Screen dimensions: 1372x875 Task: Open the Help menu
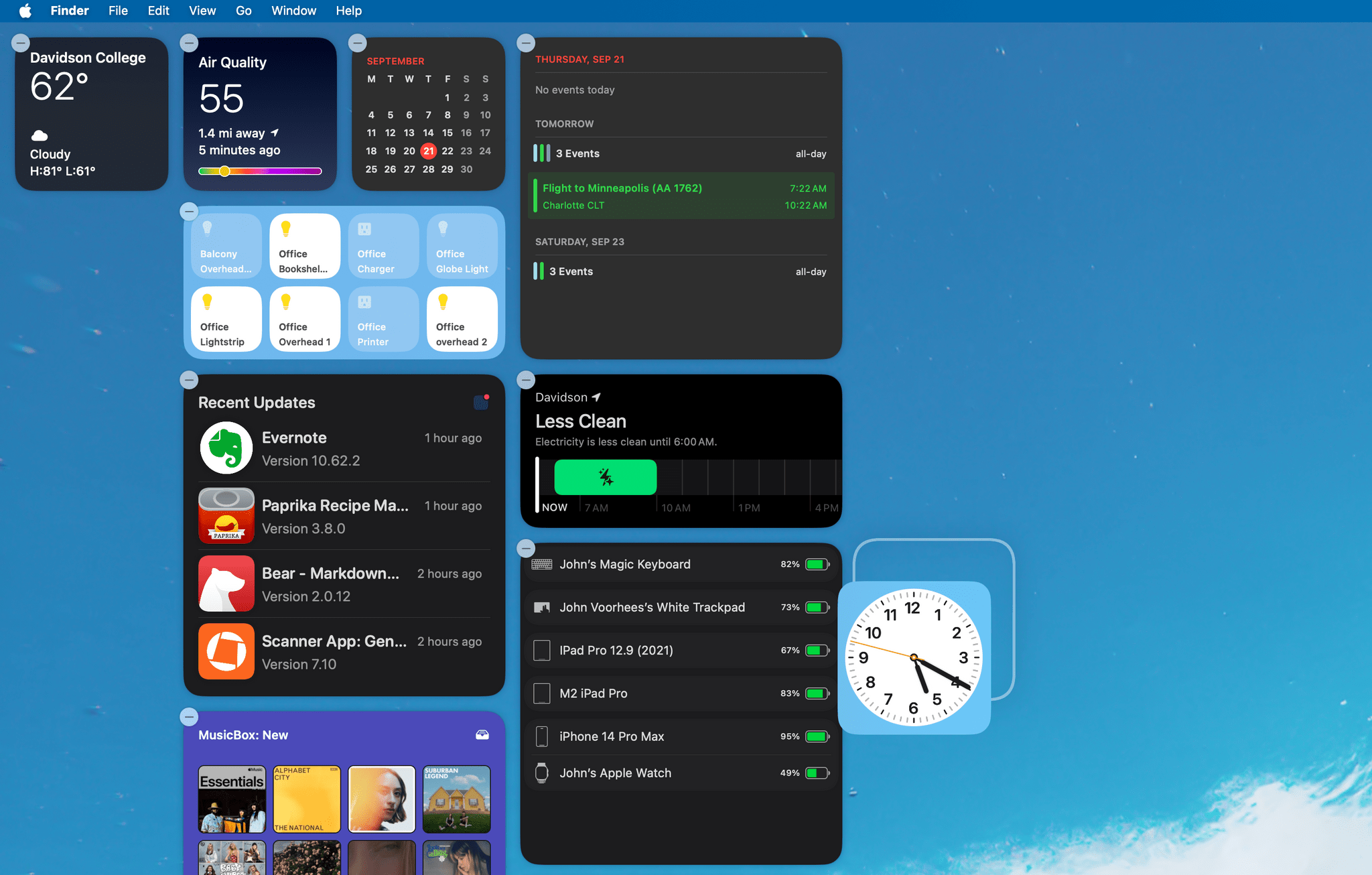click(349, 11)
